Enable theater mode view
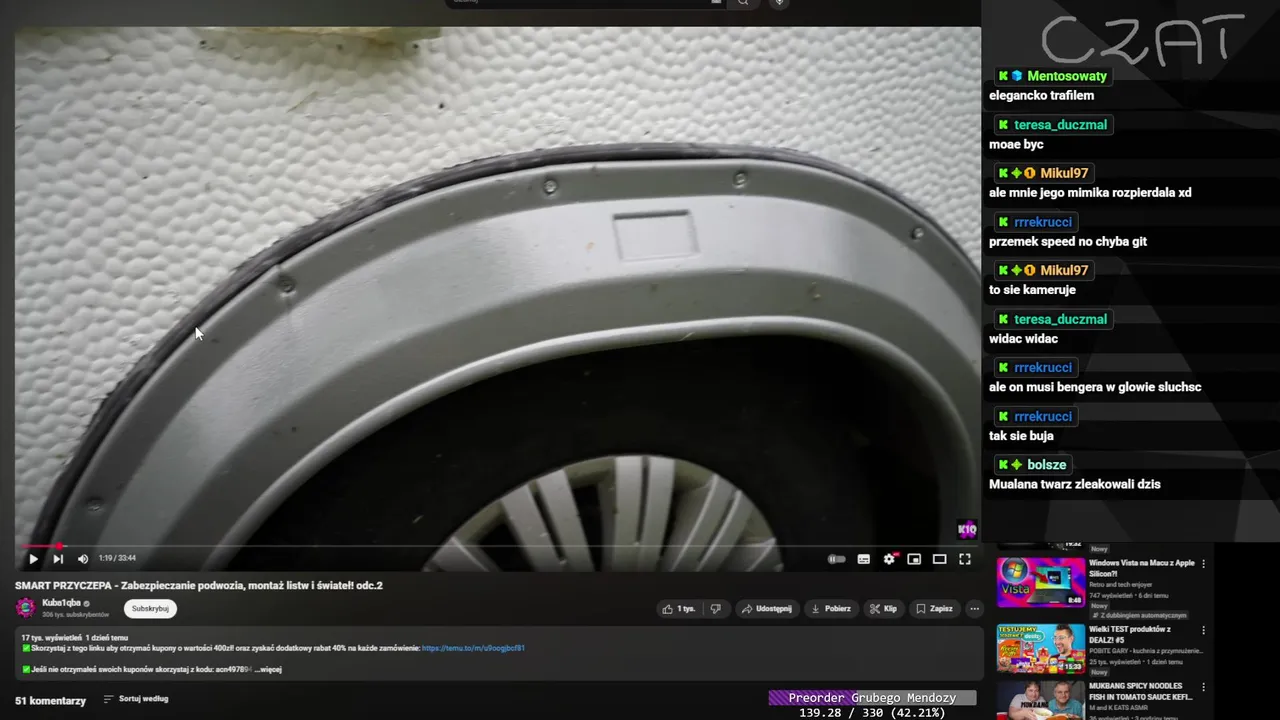 click(939, 559)
